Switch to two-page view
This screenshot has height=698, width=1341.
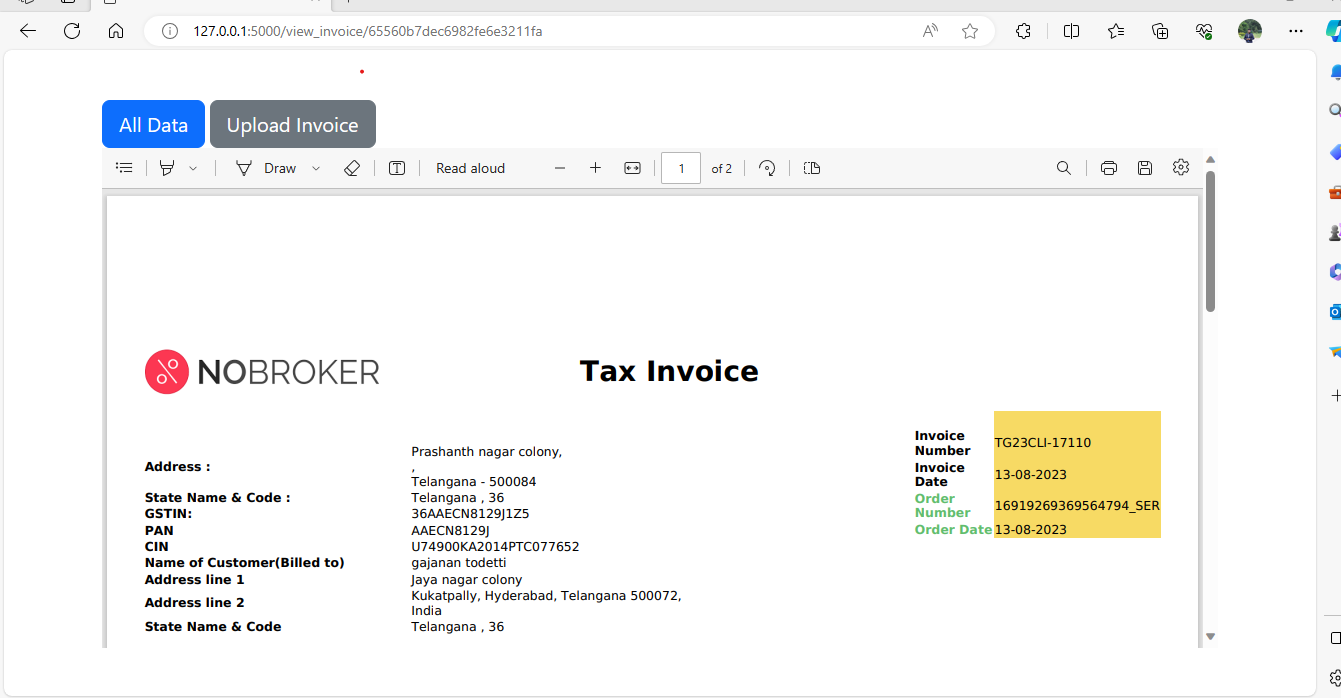(x=811, y=167)
